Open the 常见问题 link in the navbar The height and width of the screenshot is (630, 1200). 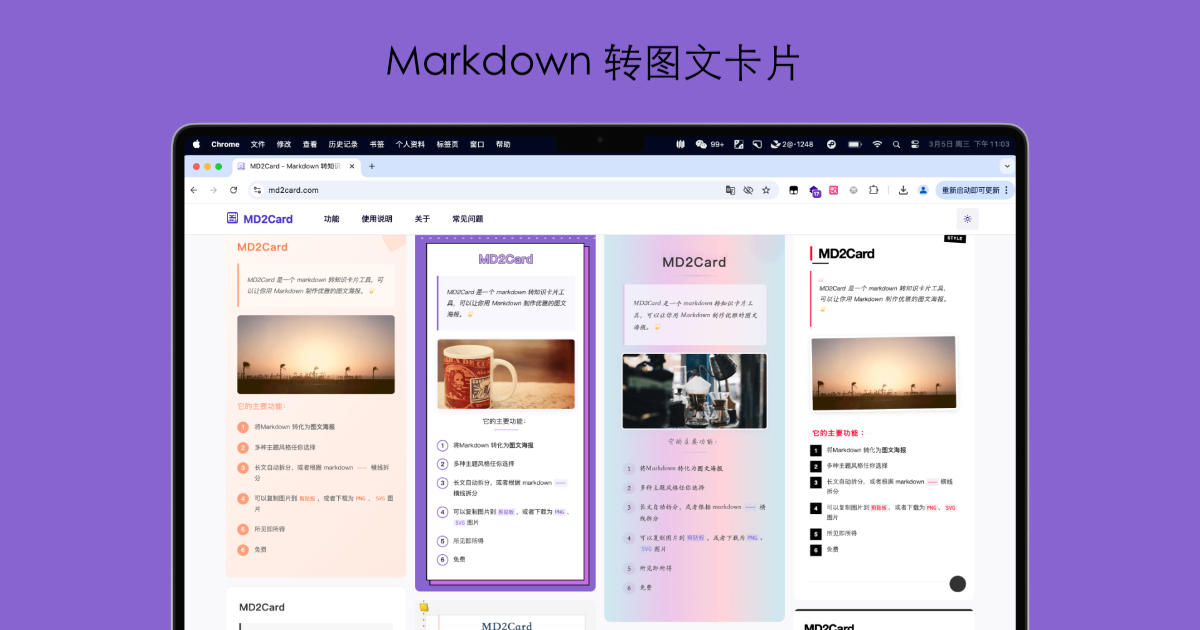(x=467, y=218)
